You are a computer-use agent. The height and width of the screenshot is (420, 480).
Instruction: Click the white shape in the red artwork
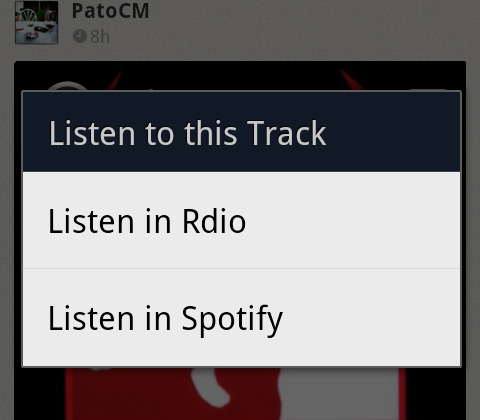coord(338,393)
